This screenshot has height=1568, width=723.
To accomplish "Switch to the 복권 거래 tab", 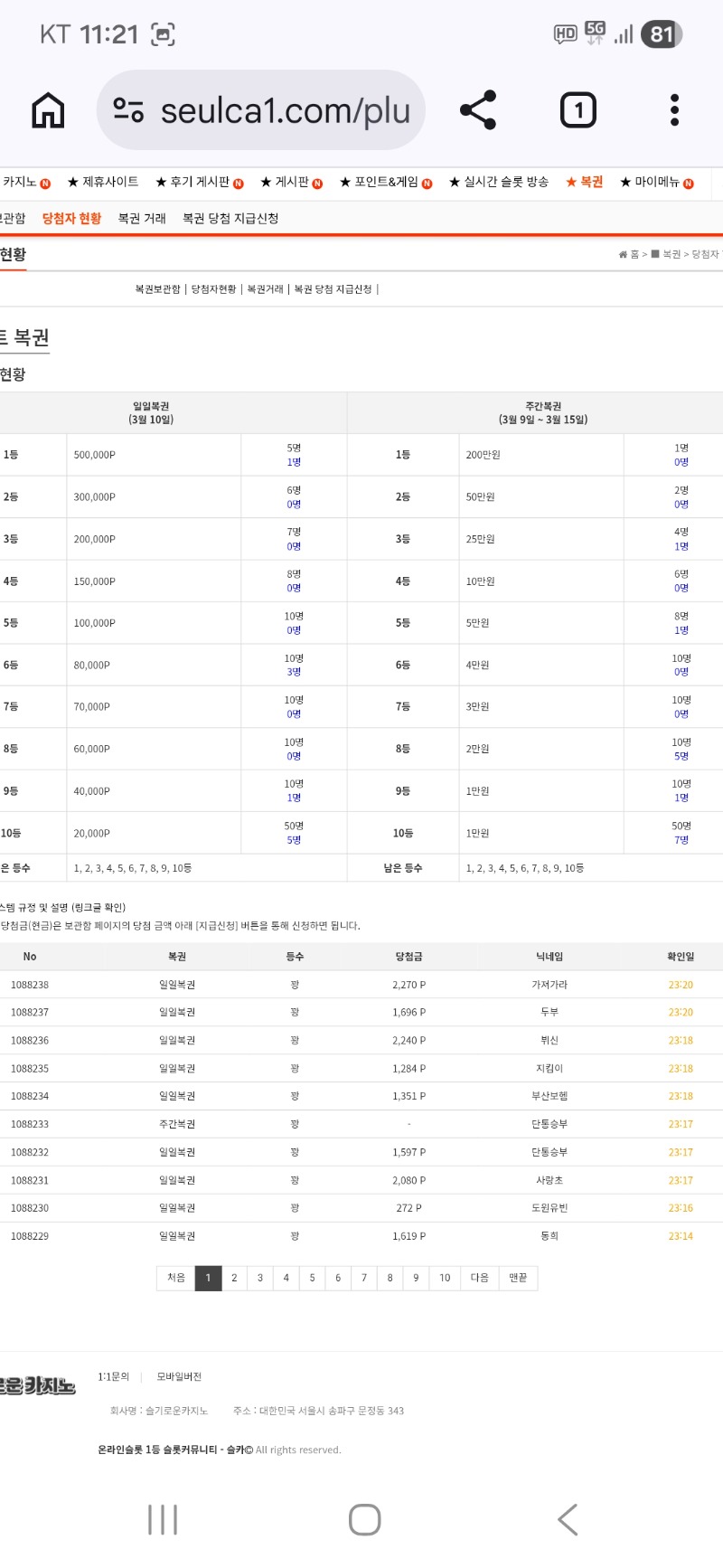I will click(x=142, y=218).
